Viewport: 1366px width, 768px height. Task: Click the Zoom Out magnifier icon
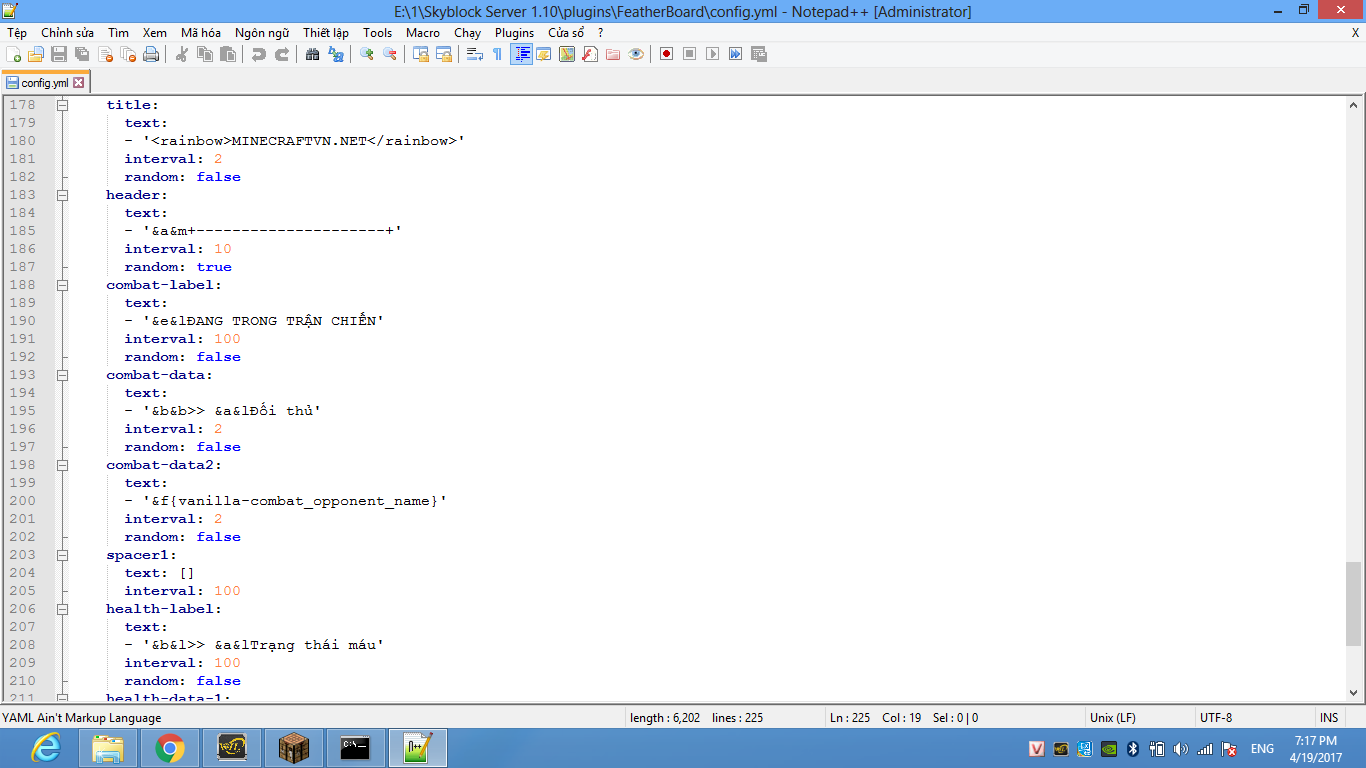click(390, 54)
